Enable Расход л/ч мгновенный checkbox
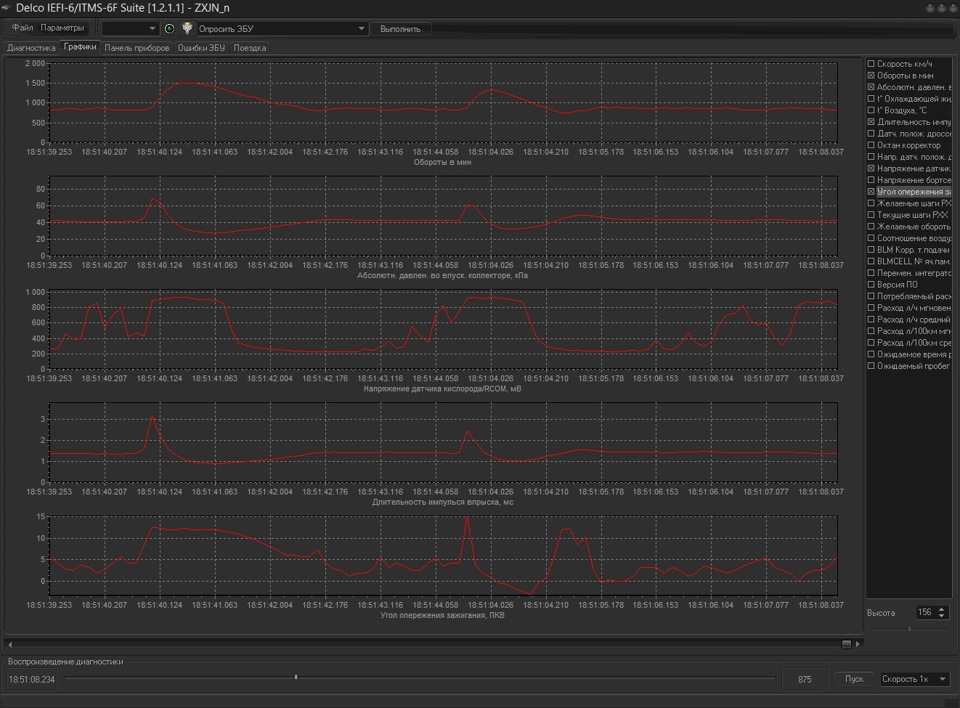Image resolution: width=960 pixels, height=708 pixels. (871, 308)
